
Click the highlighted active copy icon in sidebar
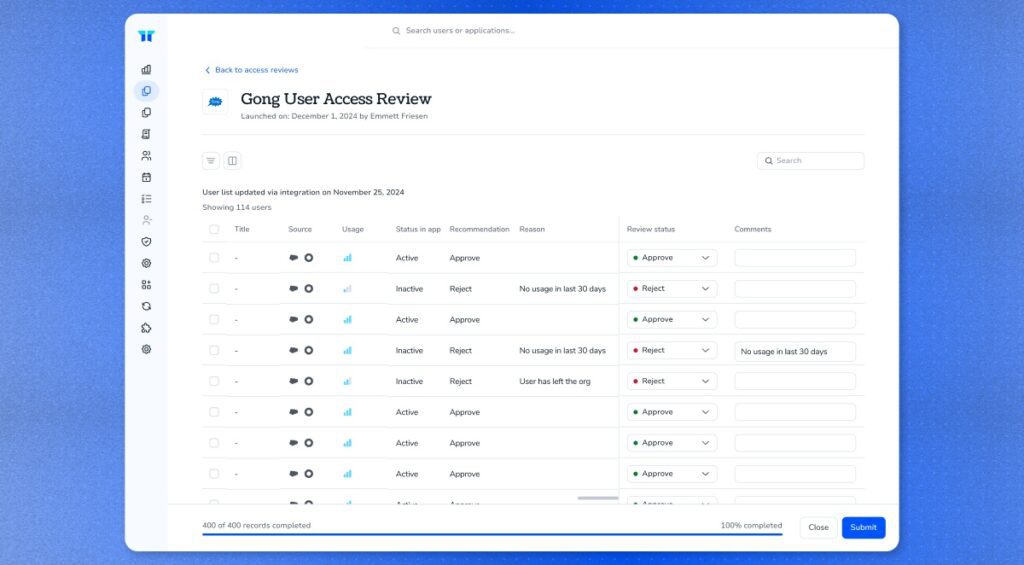[x=146, y=91]
